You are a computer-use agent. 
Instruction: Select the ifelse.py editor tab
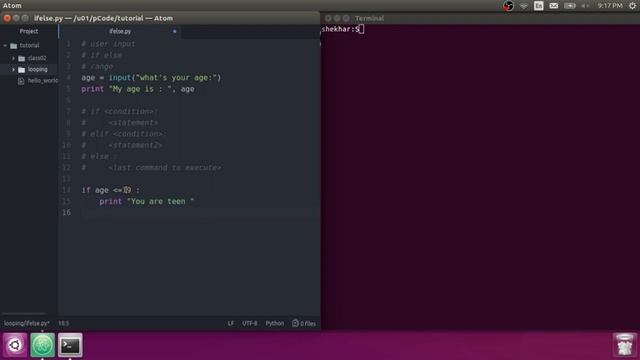click(x=120, y=31)
